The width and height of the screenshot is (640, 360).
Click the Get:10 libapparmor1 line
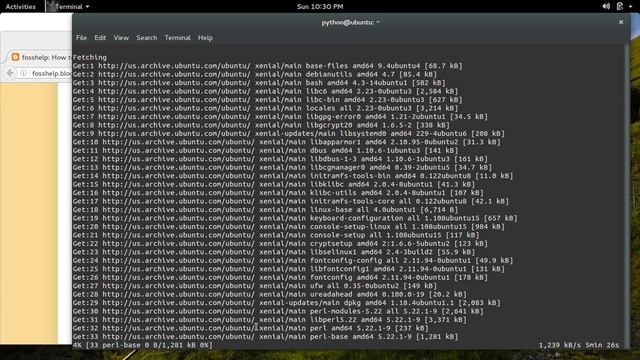click(x=287, y=142)
